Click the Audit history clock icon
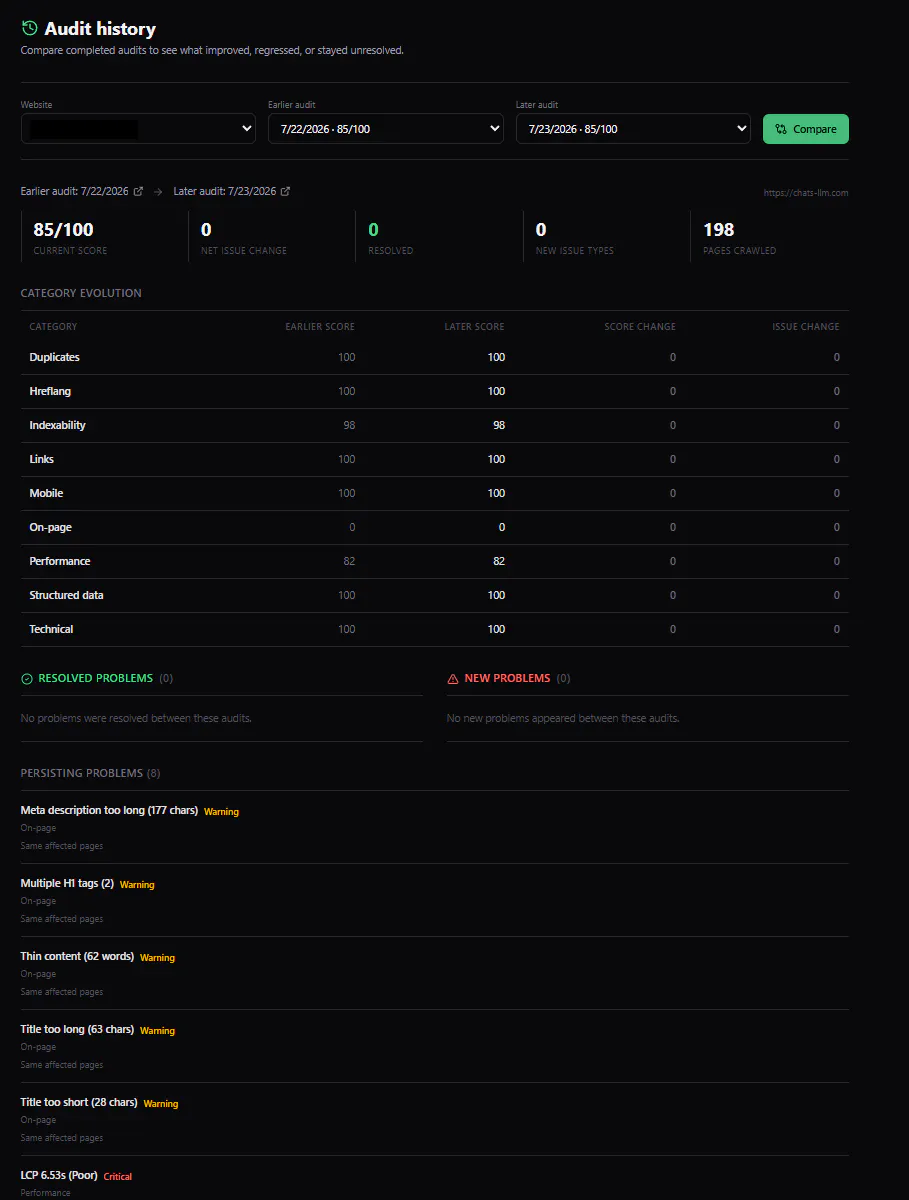The height and width of the screenshot is (1200, 909). tap(30, 29)
